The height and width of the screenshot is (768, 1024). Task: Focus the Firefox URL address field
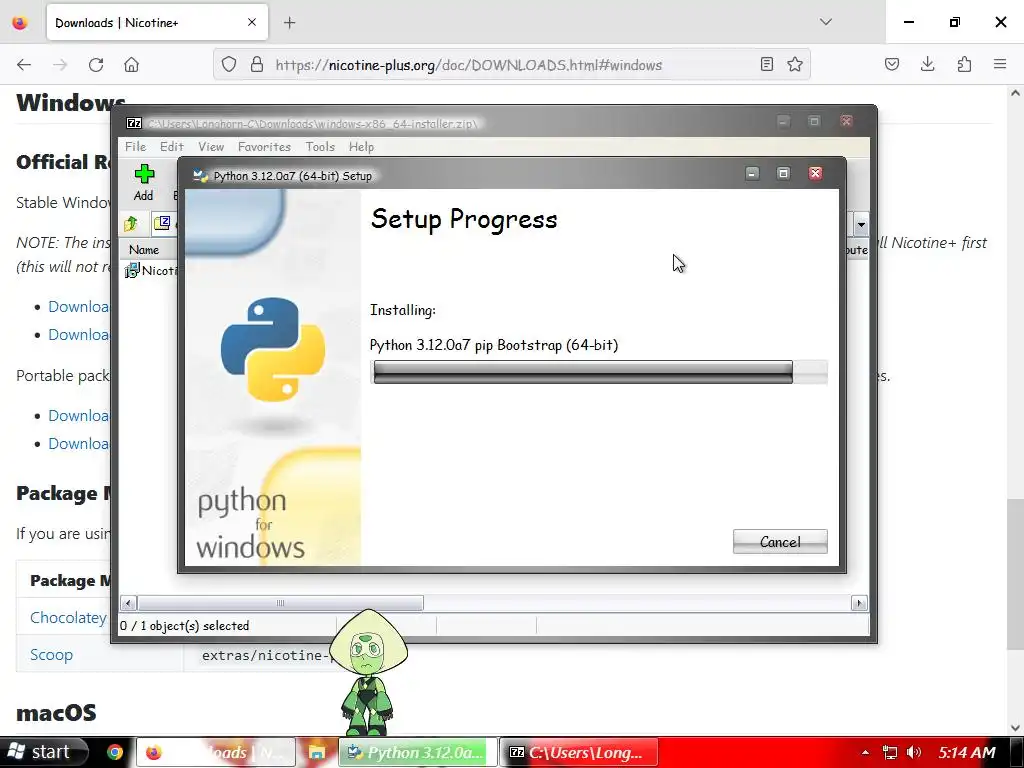513,65
